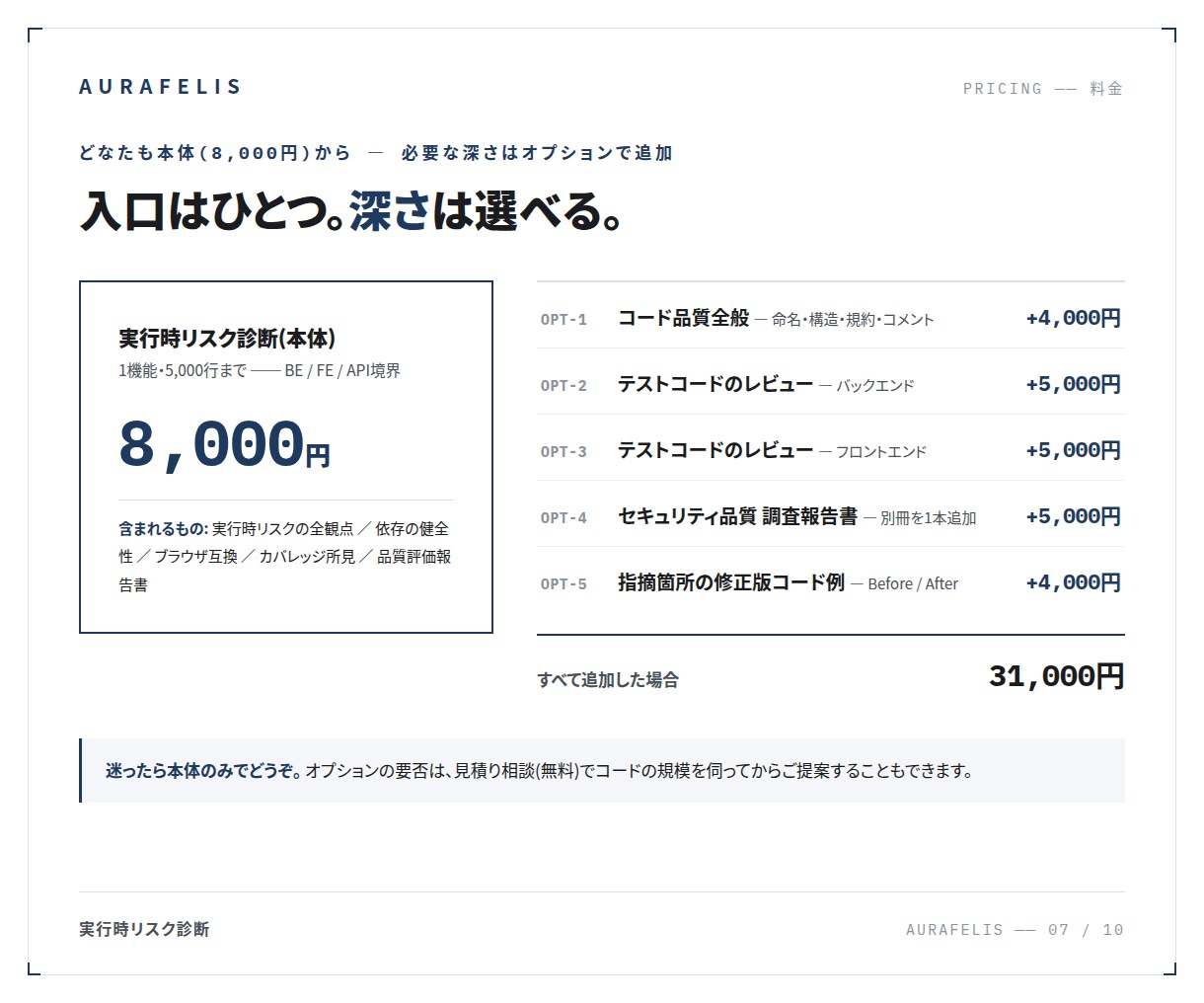1204x1003 pixels.
Task: Click the OPT-3 price +5,000円
Action: tap(1073, 450)
